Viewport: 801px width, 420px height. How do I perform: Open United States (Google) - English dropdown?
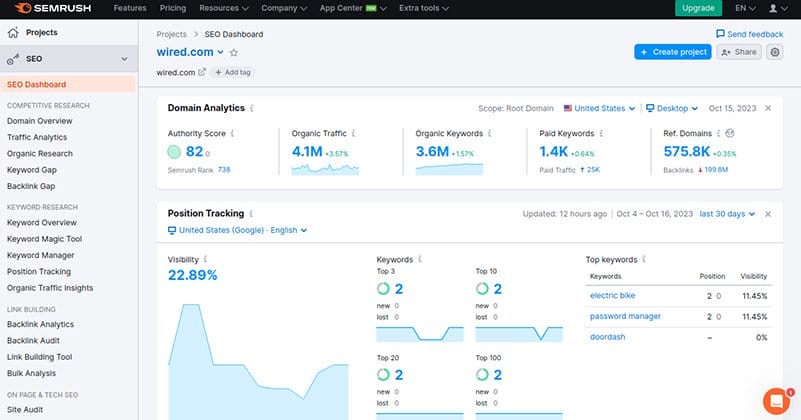click(238, 230)
